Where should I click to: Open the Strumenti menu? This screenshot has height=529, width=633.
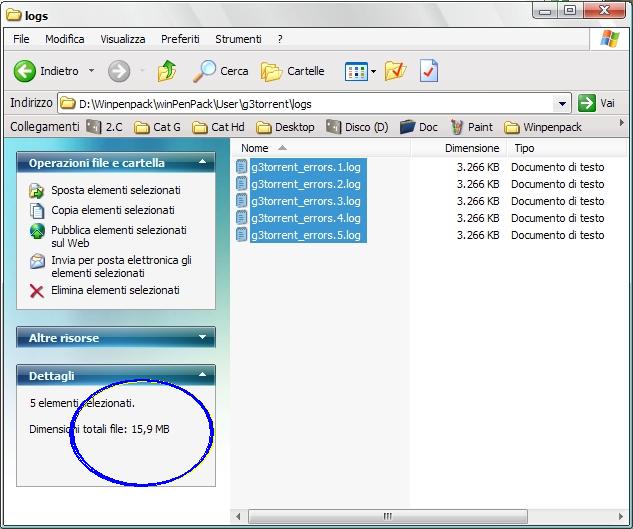238,39
